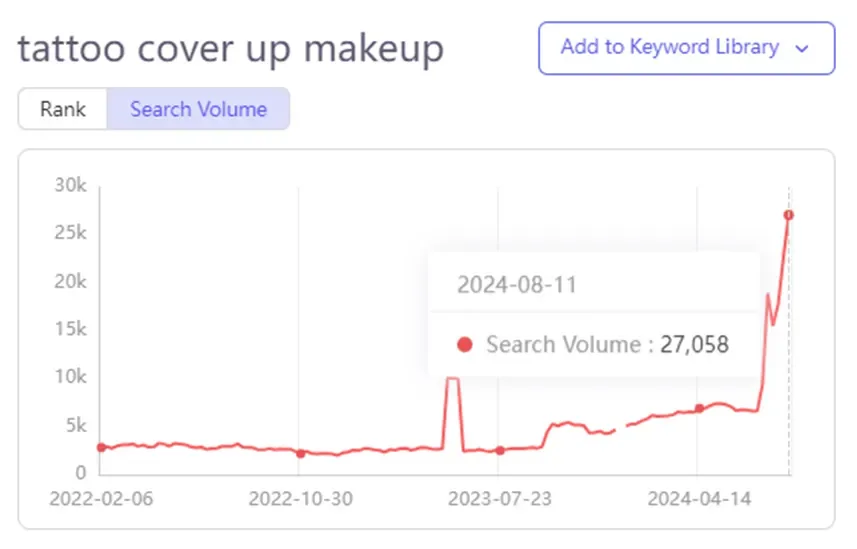Select the Search Volume tab

coord(198,109)
